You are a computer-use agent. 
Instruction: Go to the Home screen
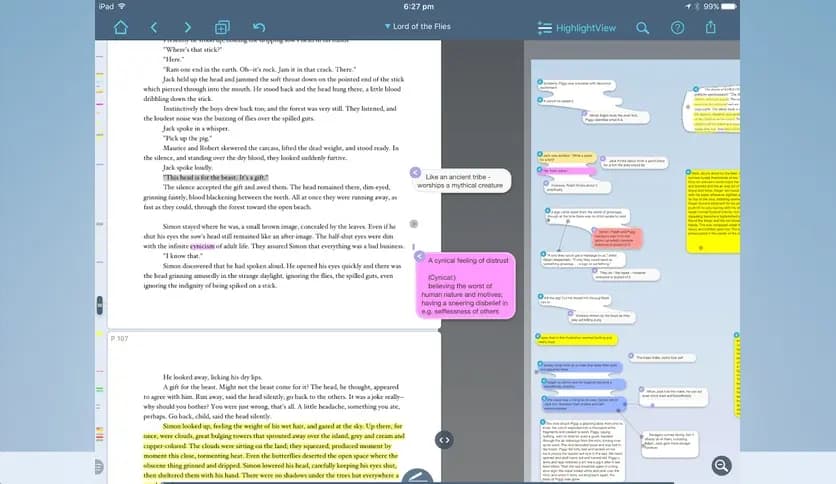(x=121, y=27)
